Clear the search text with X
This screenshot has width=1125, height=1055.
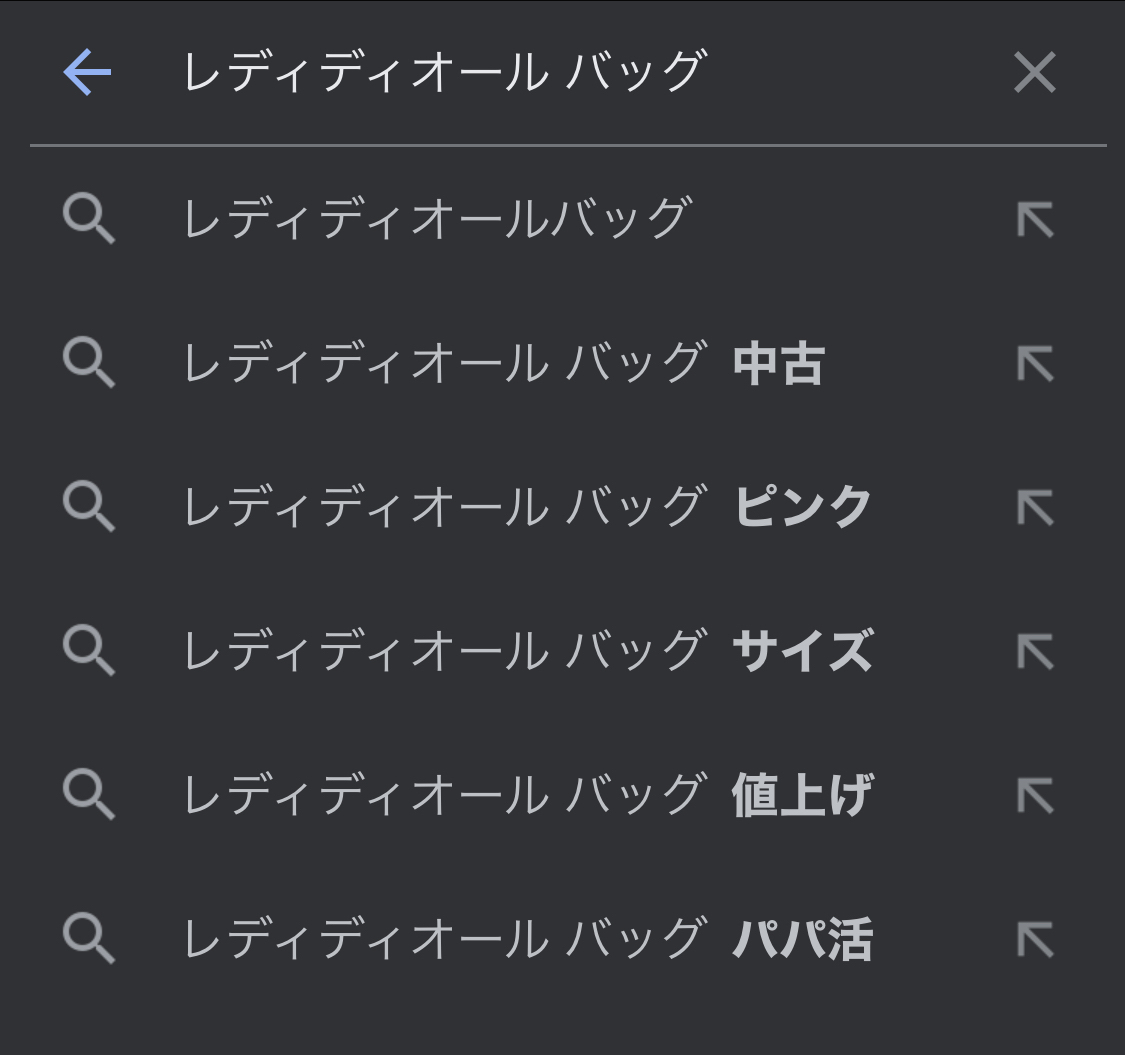(1035, 72)
